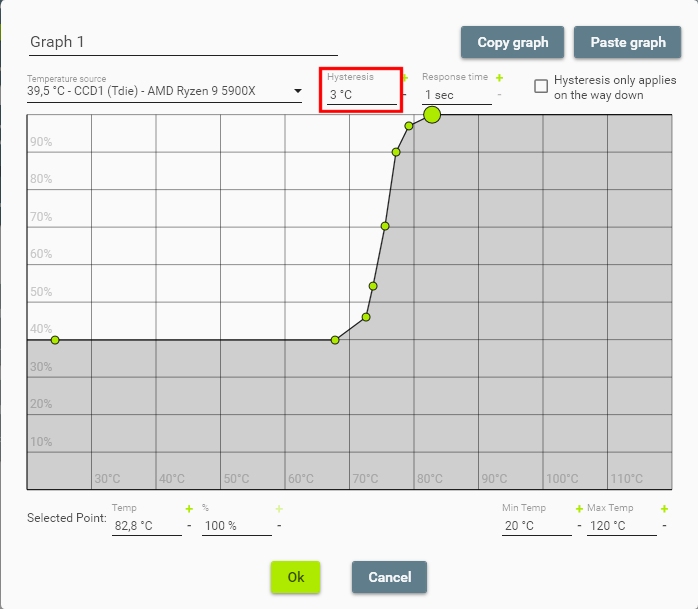Decrease Min Temp with the minus sign

pos(579,526)
